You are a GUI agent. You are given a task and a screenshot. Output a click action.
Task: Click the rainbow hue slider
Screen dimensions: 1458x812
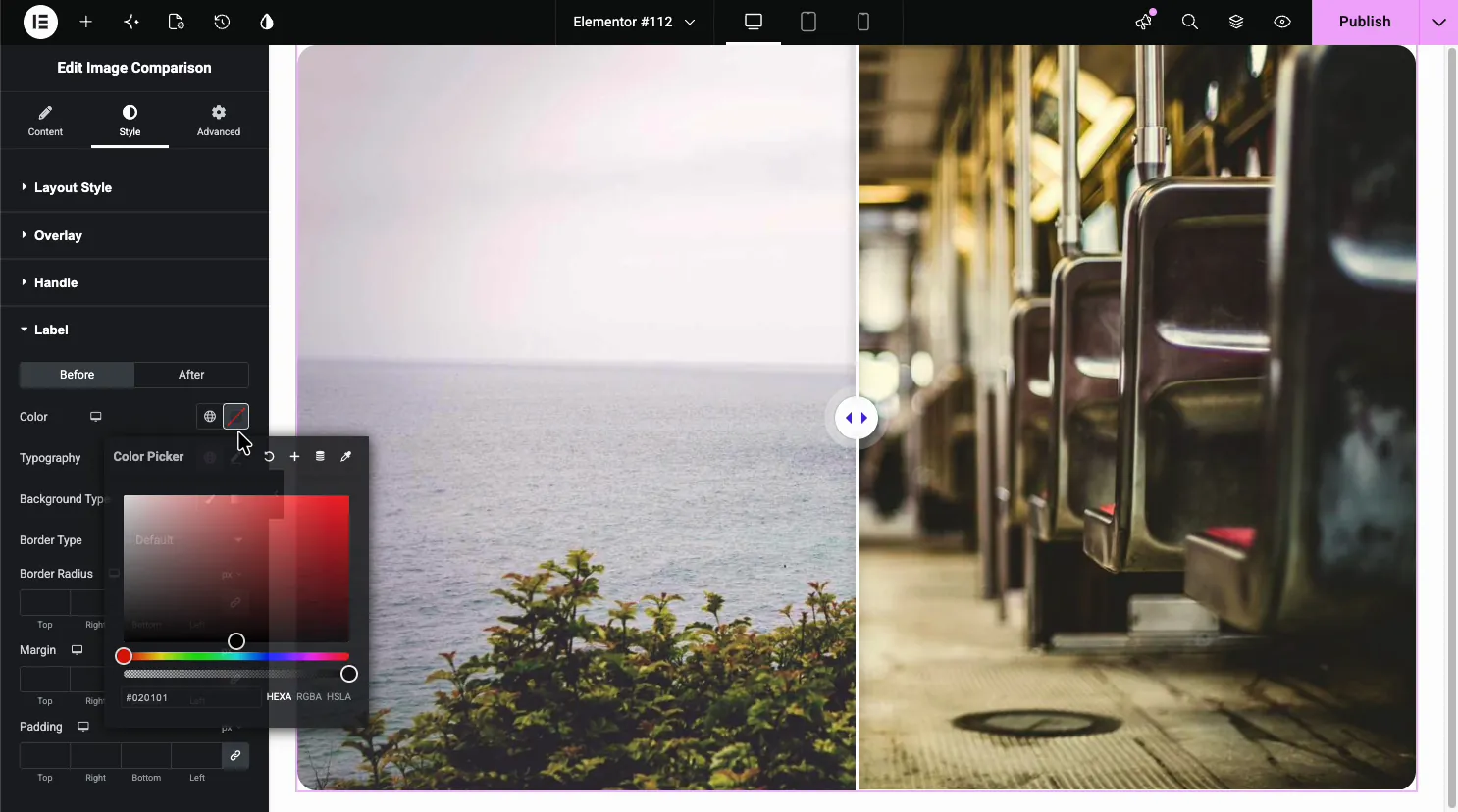[x=236, y=656]
